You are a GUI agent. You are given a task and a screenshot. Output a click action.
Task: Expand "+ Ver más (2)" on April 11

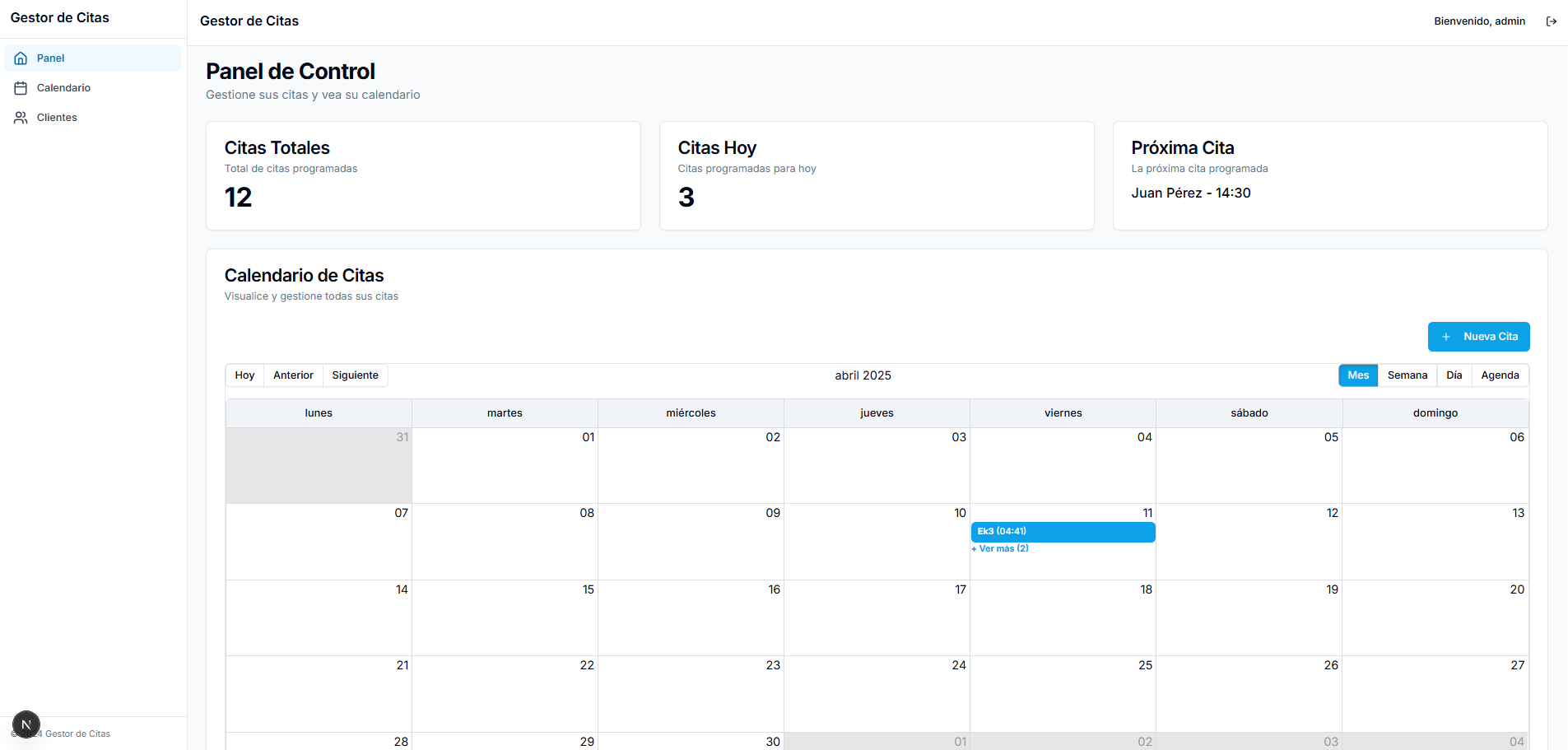pyautogui.click(x=999, y=547)
